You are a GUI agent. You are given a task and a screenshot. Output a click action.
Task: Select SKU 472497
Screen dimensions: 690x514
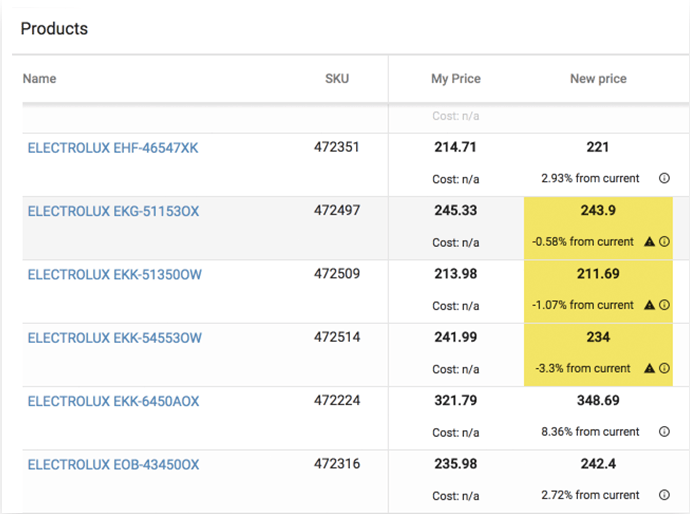tap(337, 210)
